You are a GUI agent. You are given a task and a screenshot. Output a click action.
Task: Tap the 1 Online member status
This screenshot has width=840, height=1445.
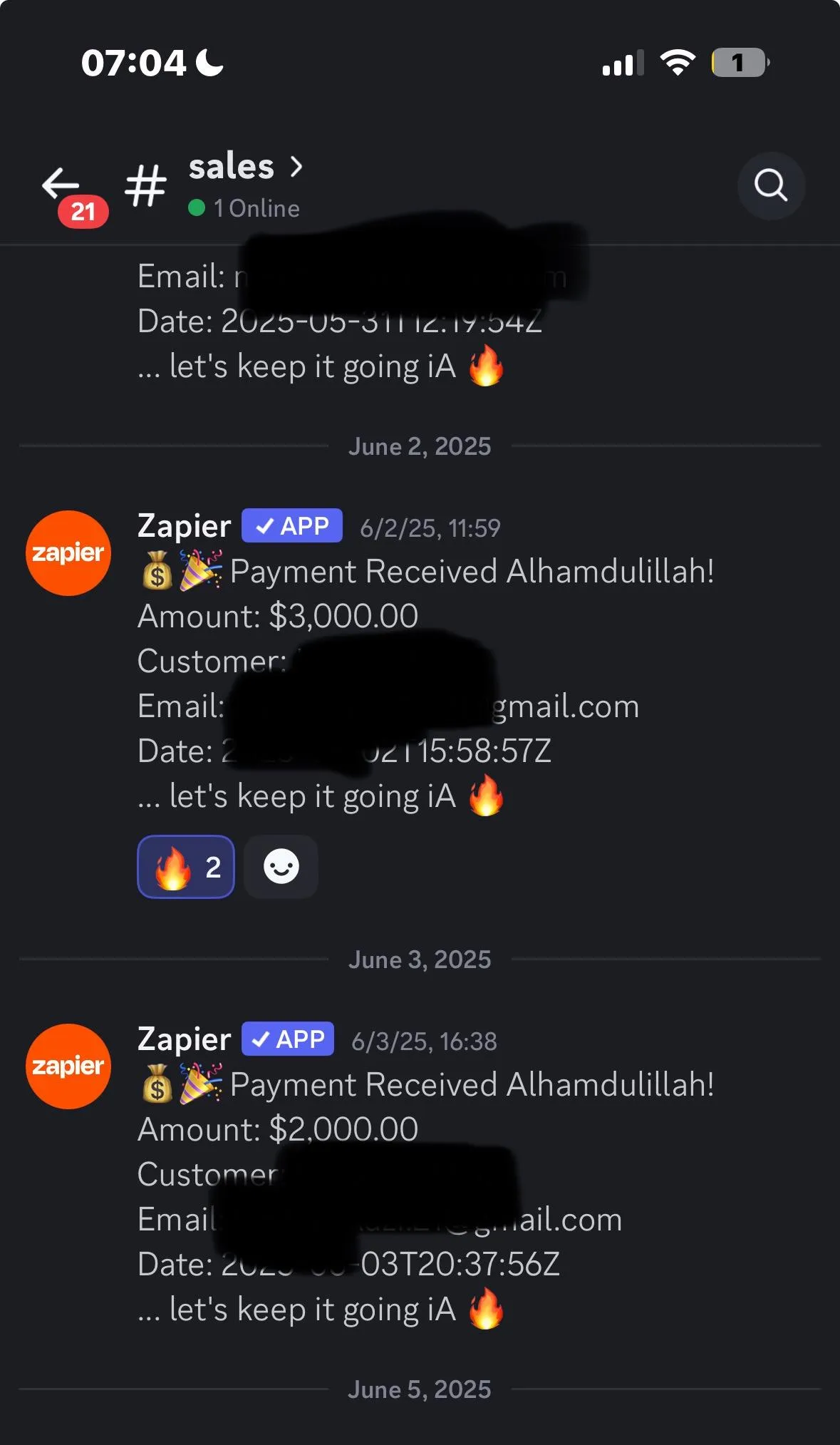(244, 208)
